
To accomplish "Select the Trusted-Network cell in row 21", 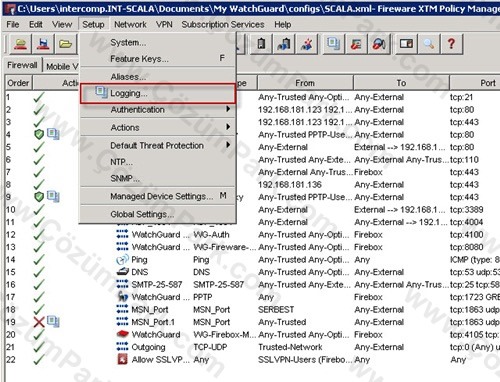I will 290,347.
